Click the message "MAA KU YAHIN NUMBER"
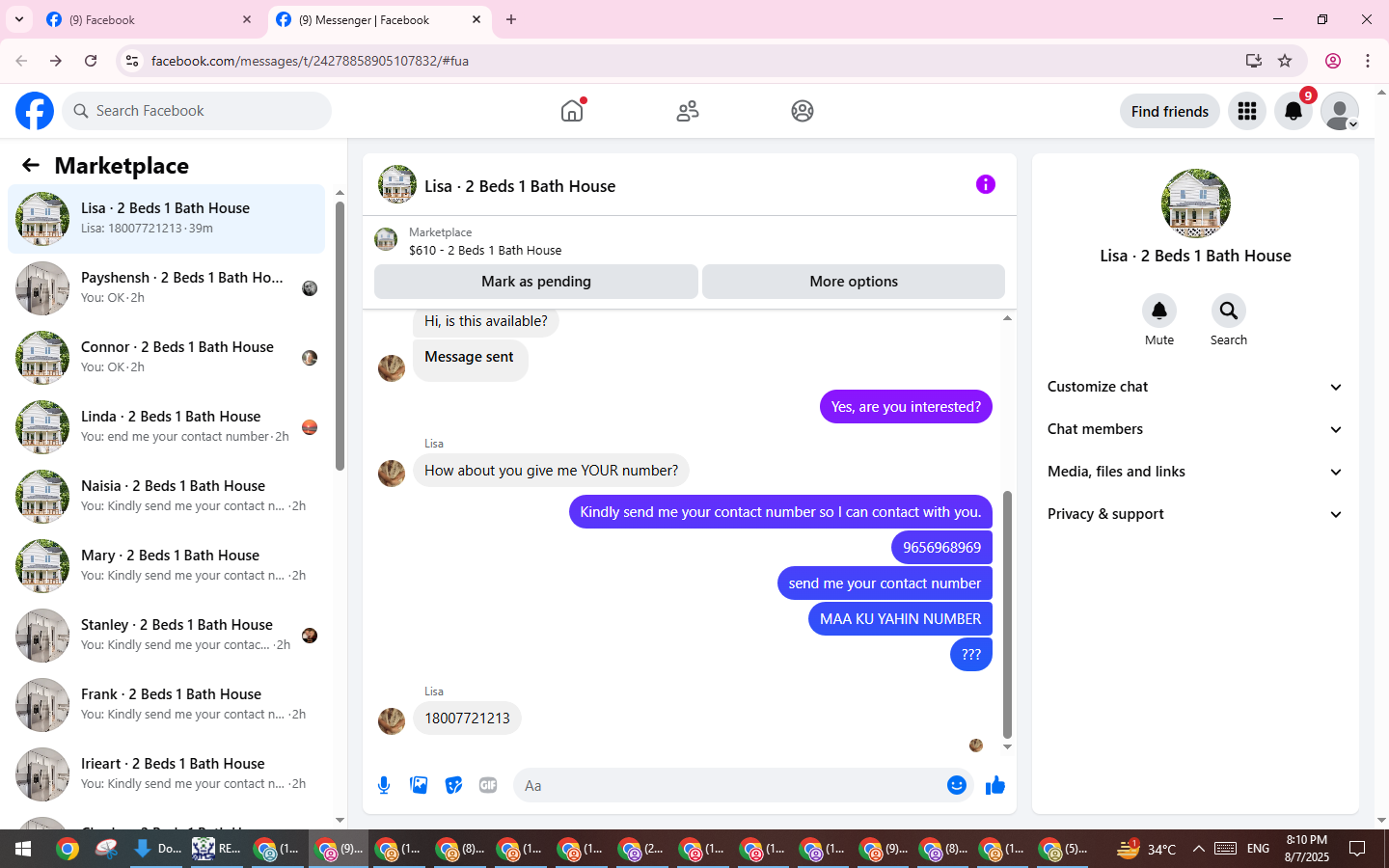 [900, 619]
